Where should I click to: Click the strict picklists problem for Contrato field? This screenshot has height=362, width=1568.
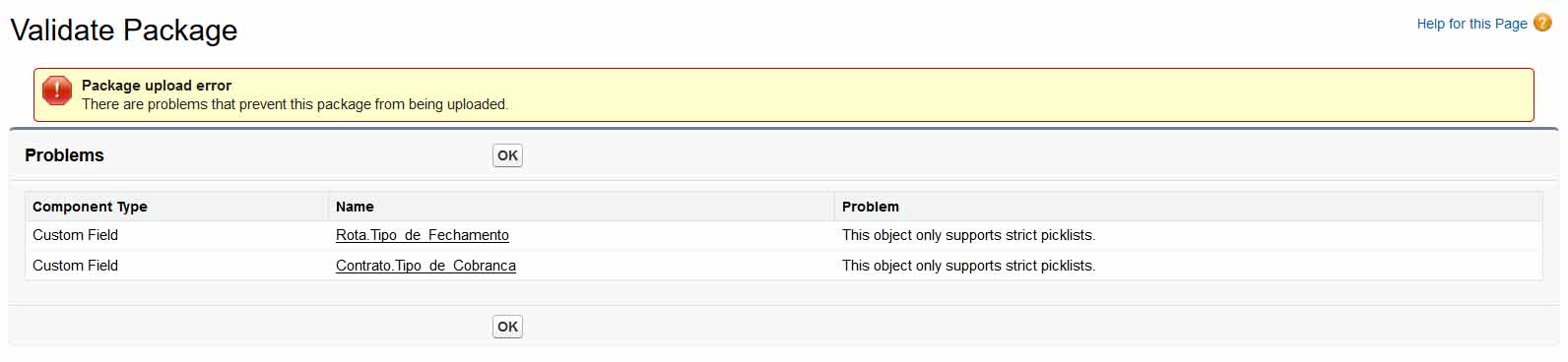968,266
